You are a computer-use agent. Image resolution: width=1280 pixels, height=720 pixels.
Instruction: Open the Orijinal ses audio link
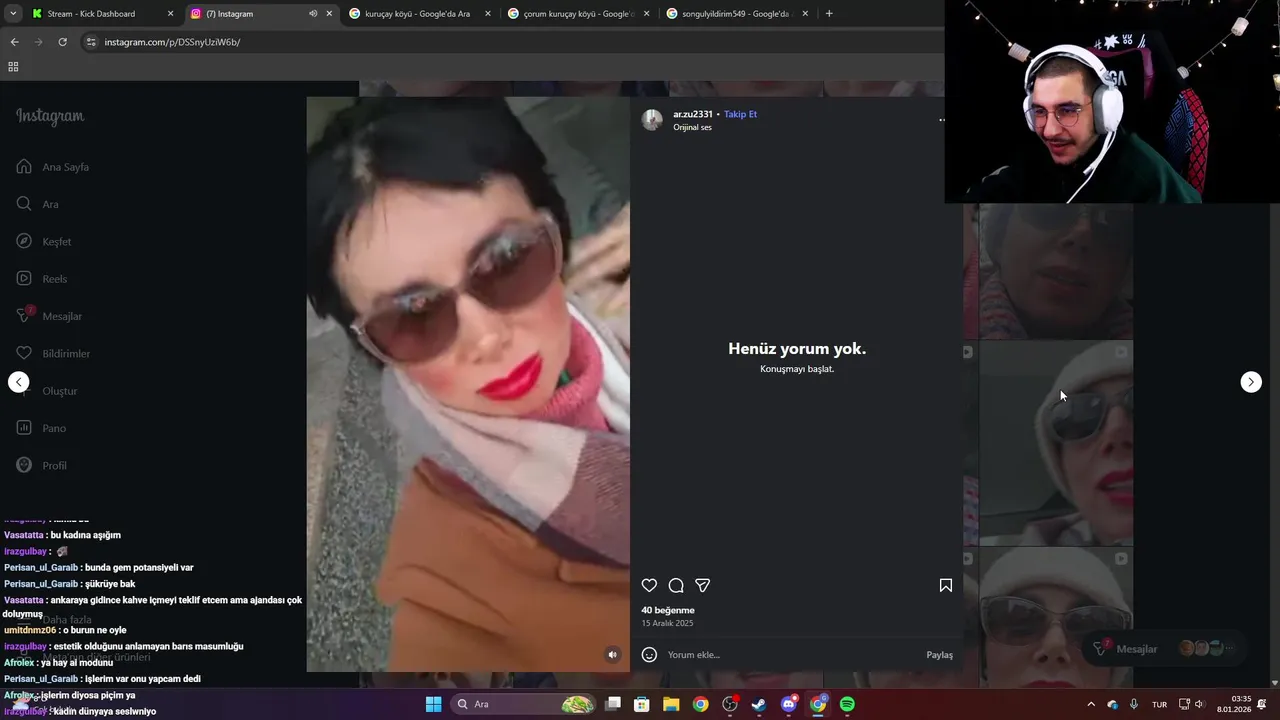click(x=692, y=128)
